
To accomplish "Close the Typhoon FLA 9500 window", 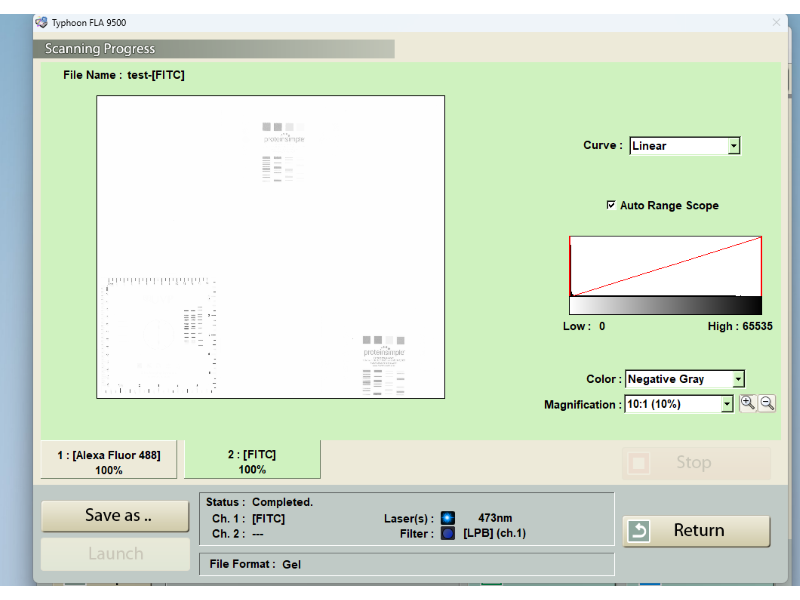I will click(776, 22).
